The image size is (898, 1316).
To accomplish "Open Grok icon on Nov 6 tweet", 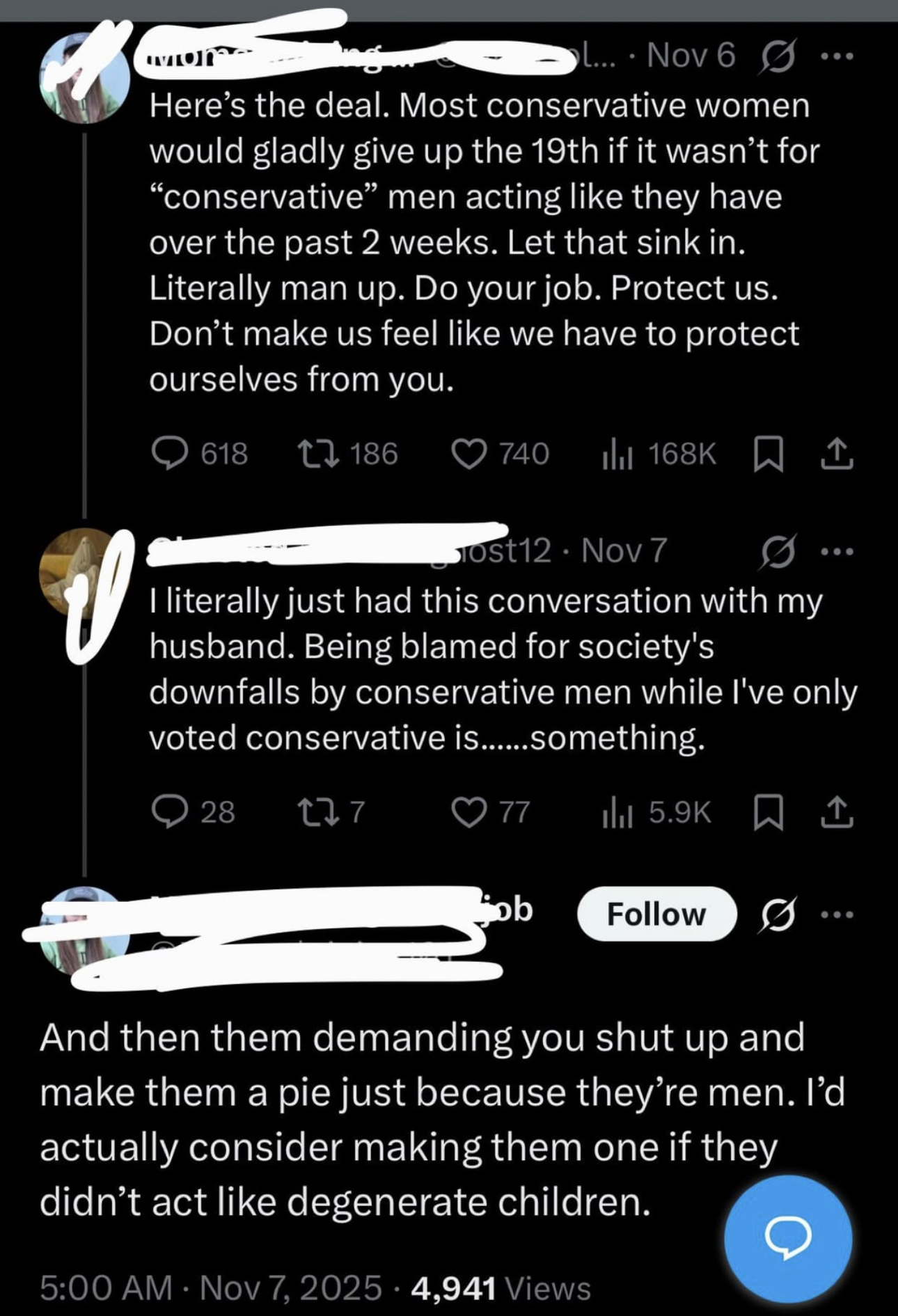I will tap(778, 56).
